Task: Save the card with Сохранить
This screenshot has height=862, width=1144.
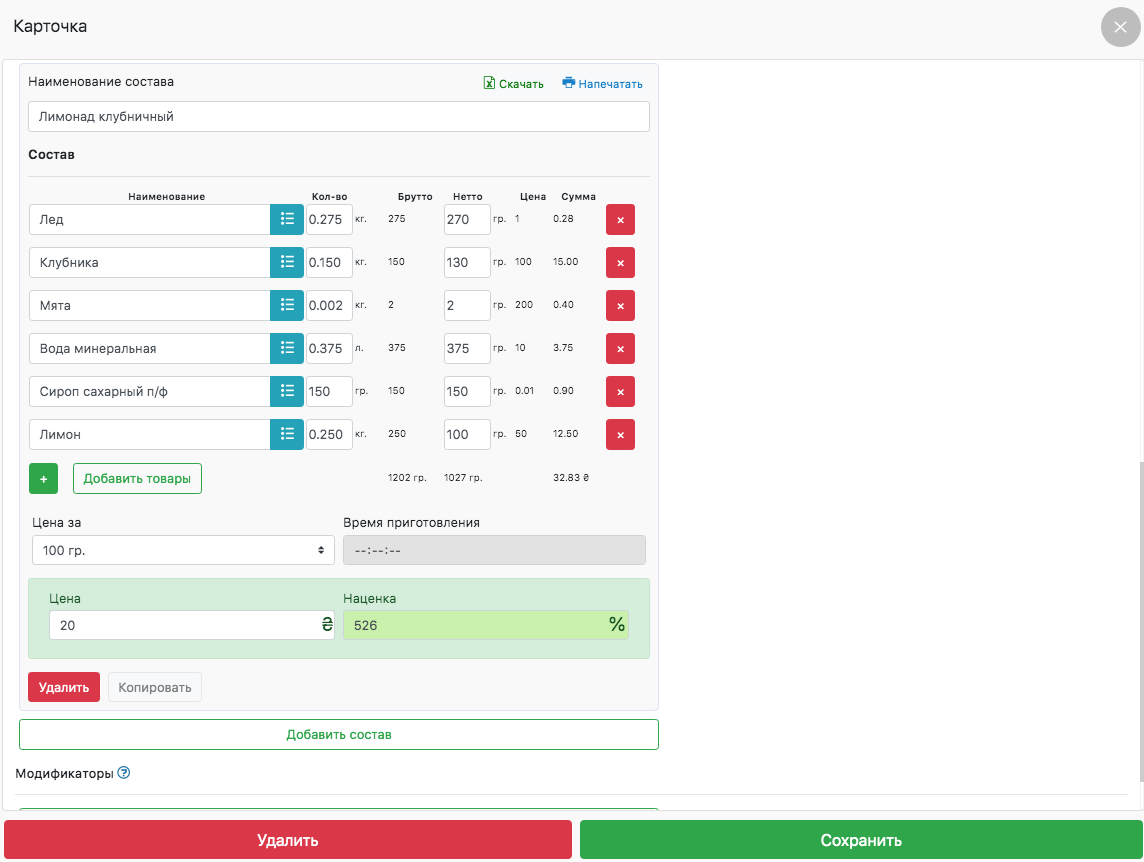Action: click(861, 840)
